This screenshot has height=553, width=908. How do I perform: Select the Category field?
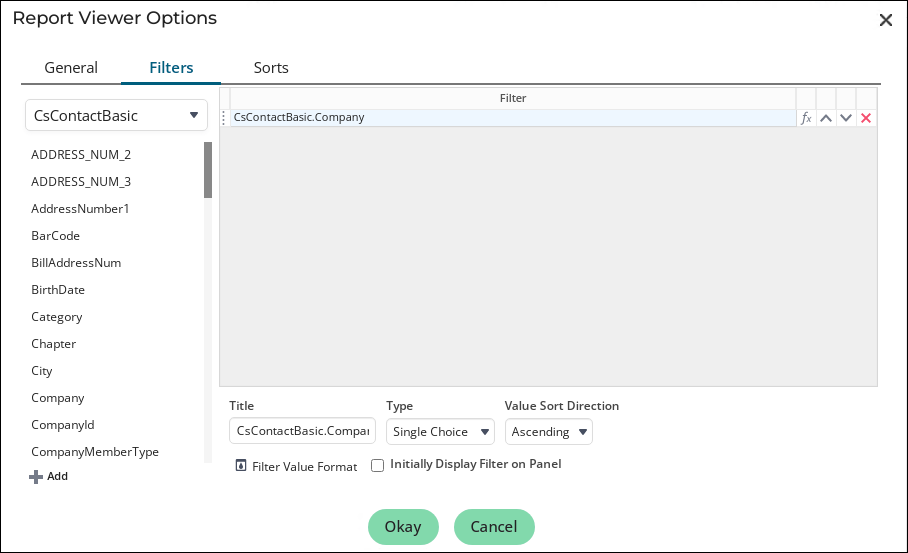(x=57, y=317)
